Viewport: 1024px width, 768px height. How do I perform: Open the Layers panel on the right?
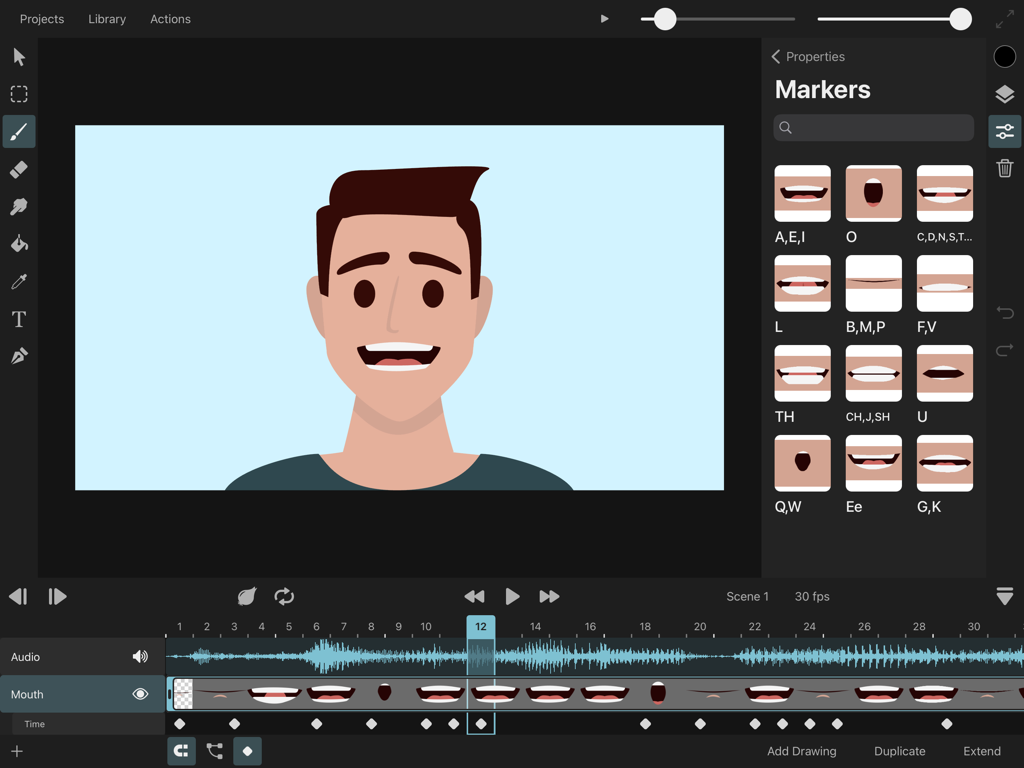tap(1004, 94)
